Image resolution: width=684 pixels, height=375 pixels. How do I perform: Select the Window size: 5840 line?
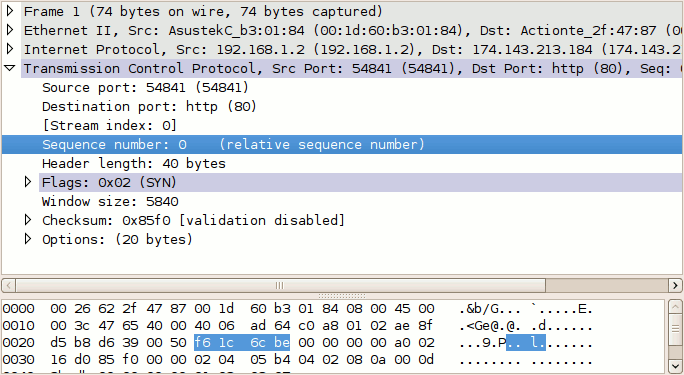(x=110, y=201)
